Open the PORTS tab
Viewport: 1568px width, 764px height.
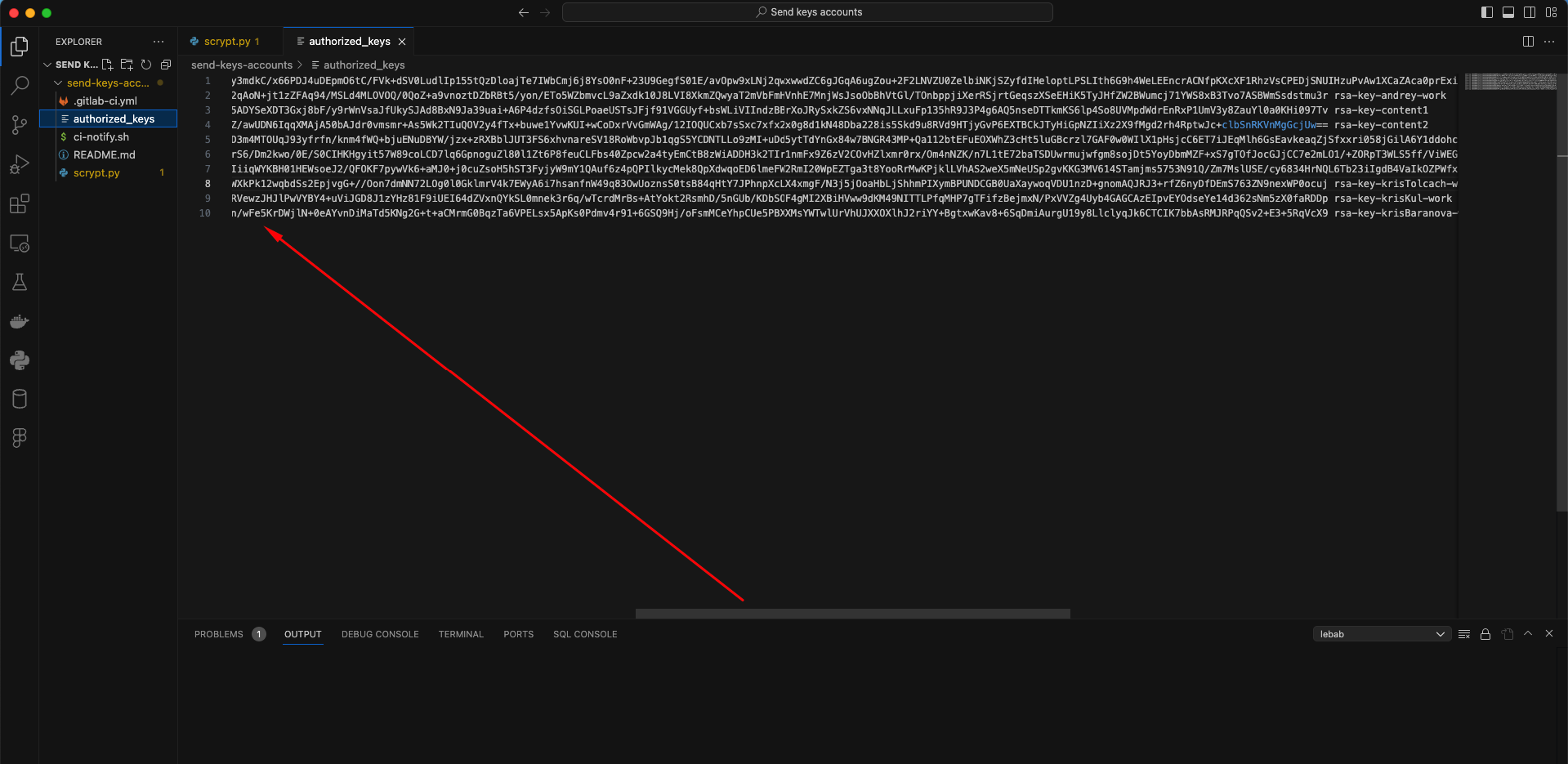518,634
